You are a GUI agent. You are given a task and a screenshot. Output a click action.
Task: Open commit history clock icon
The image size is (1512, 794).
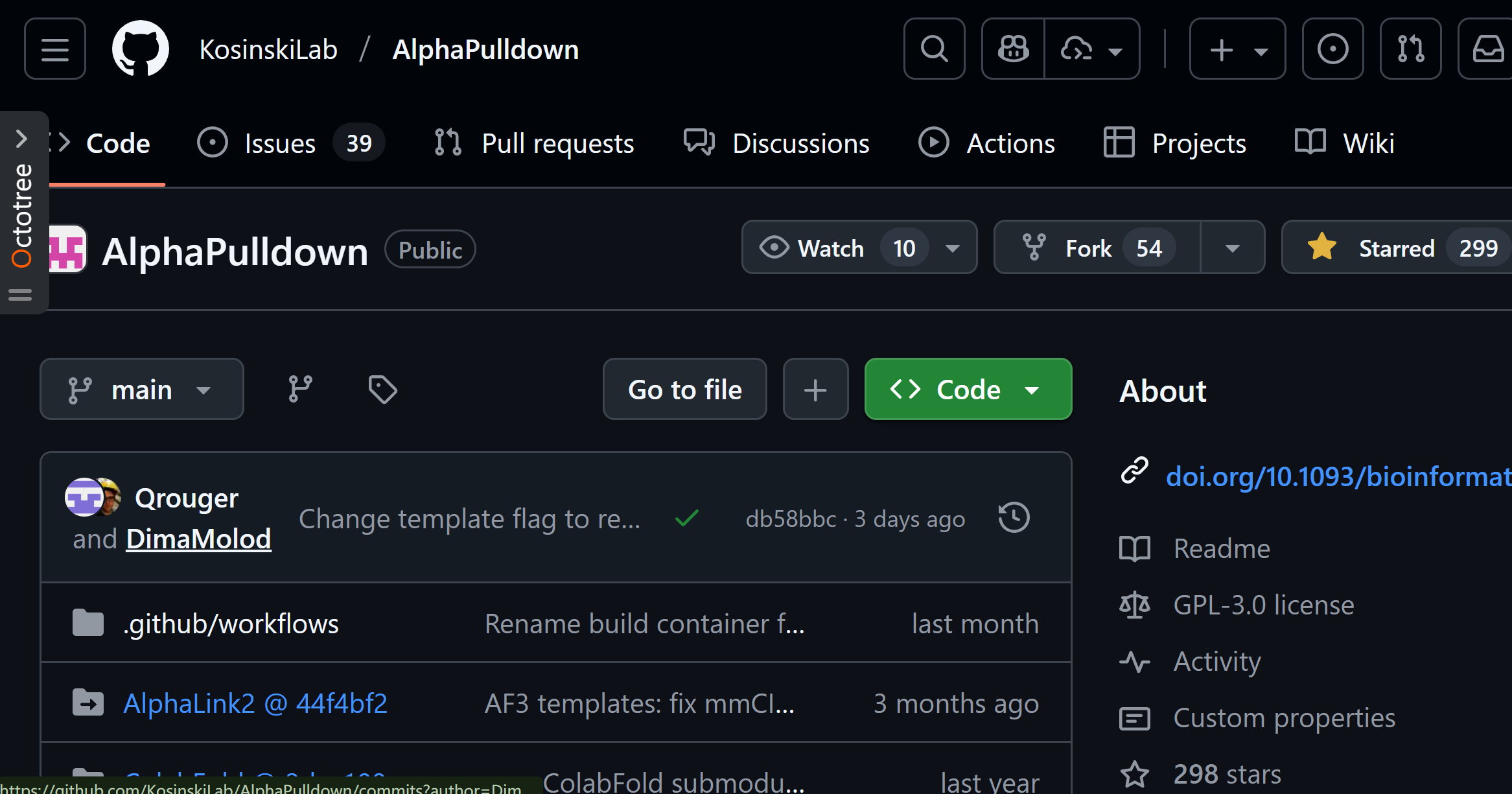pos(1014,518)
